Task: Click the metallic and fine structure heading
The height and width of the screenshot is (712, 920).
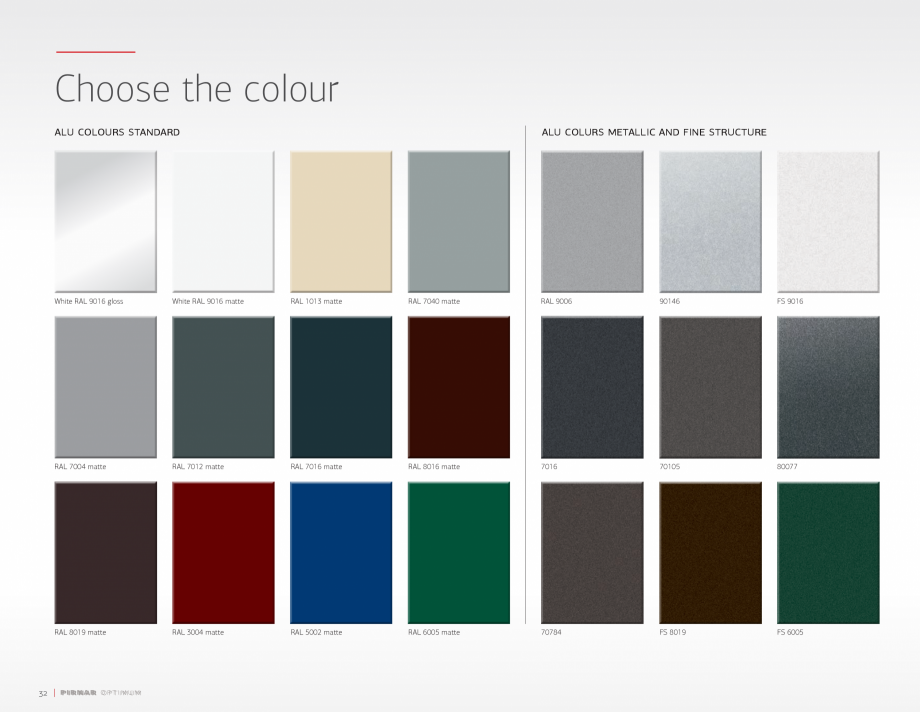Action: coord(654,132)
